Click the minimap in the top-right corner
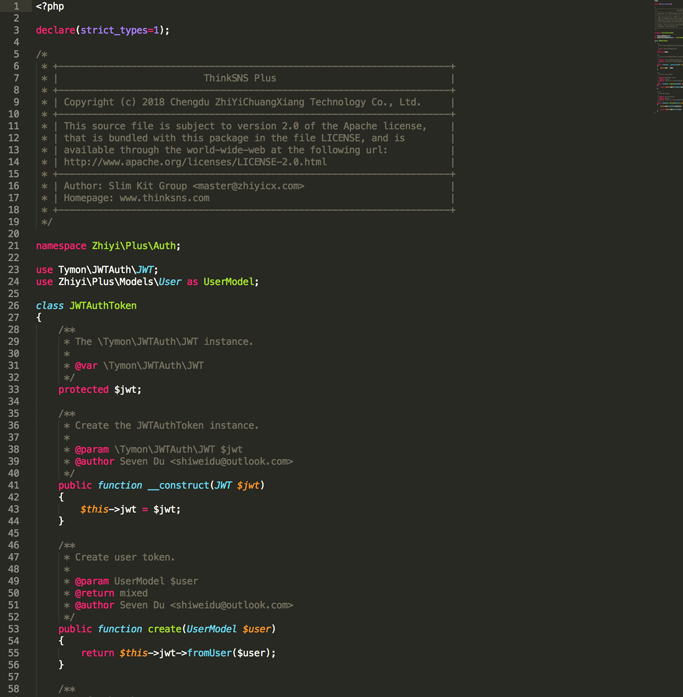683x697 pixels. [668, 57]
